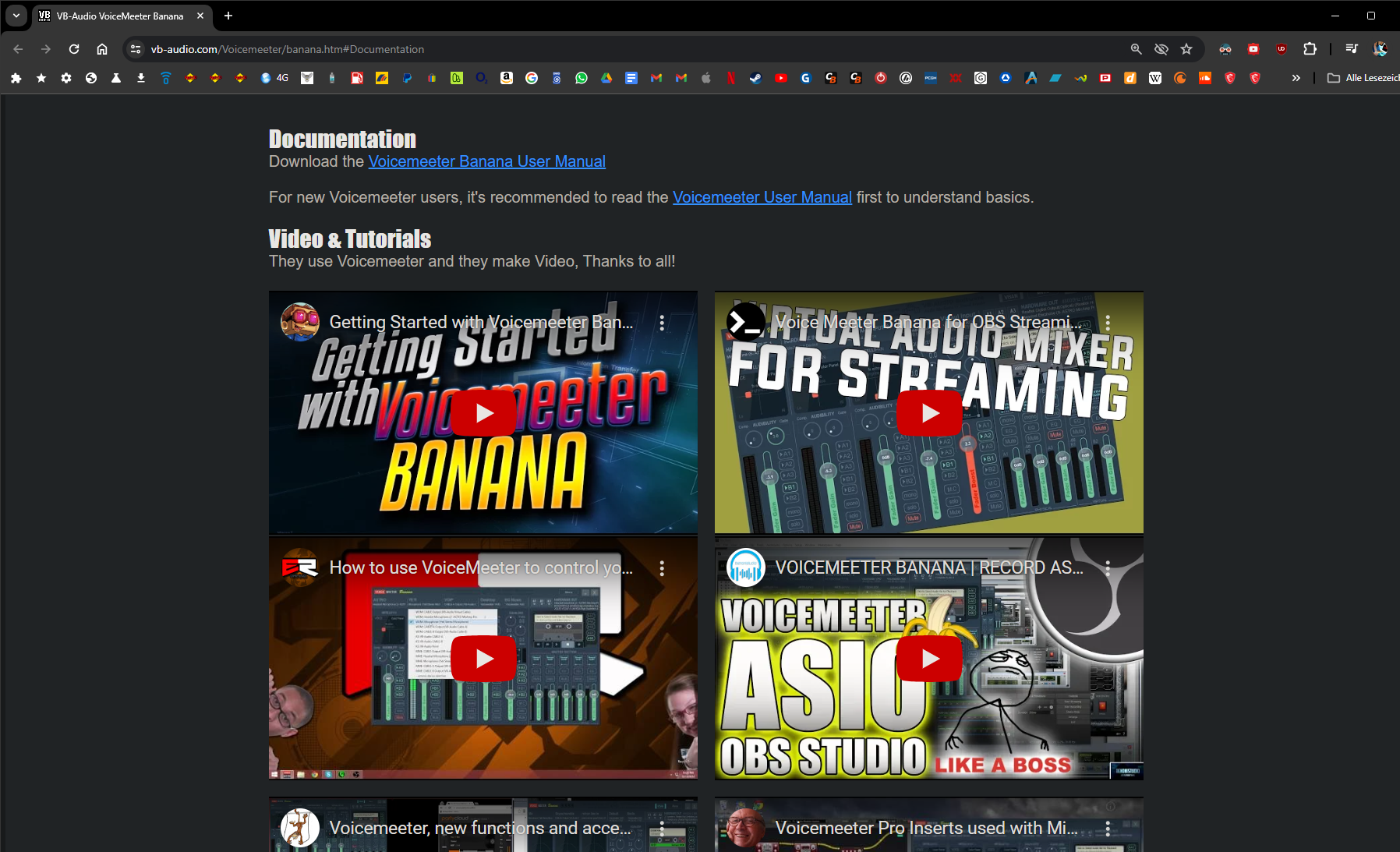Open options menu on How to use VoiceMeeter video
Screen dimensions: 1400x852
pos(662,568)
